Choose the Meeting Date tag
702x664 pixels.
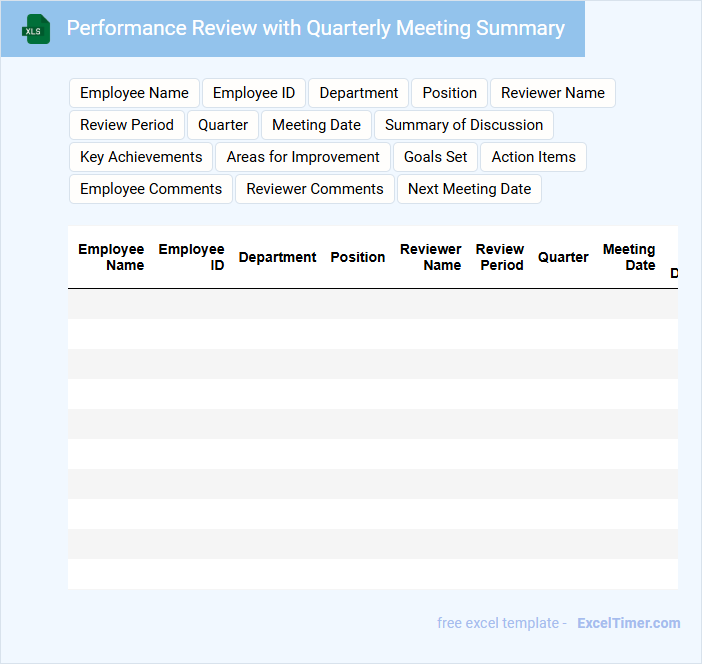(316, 125)
